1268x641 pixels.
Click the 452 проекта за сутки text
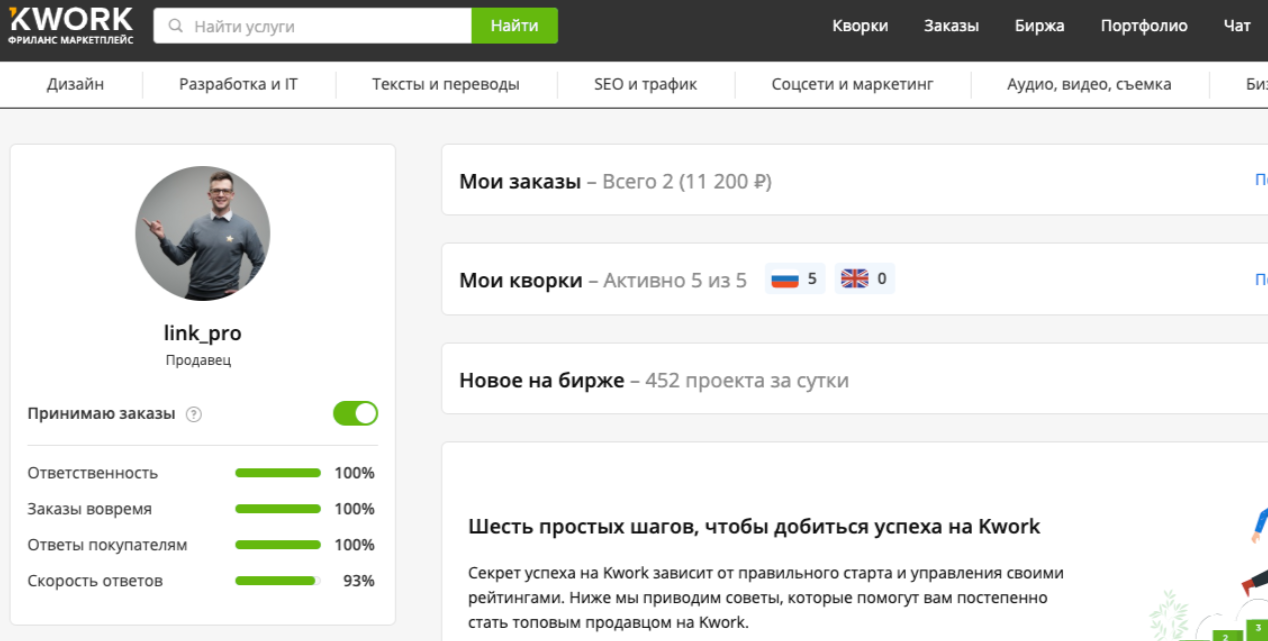point(747,380)
